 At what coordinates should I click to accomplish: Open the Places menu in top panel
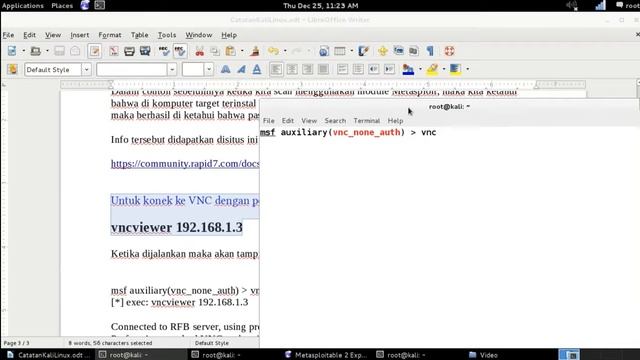[62, 6]
